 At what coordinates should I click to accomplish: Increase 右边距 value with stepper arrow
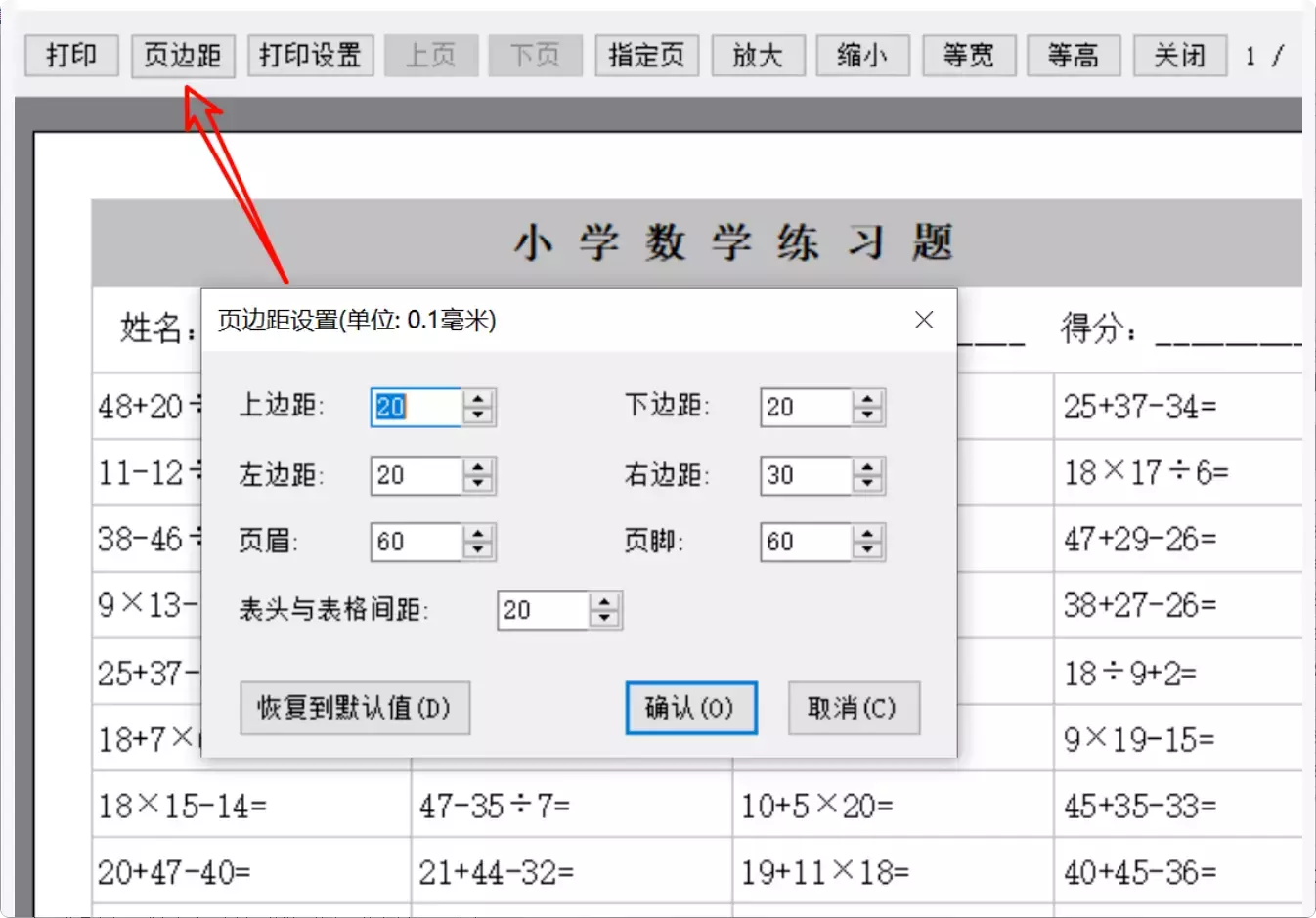pyautogui.click(x=866, y=467)
